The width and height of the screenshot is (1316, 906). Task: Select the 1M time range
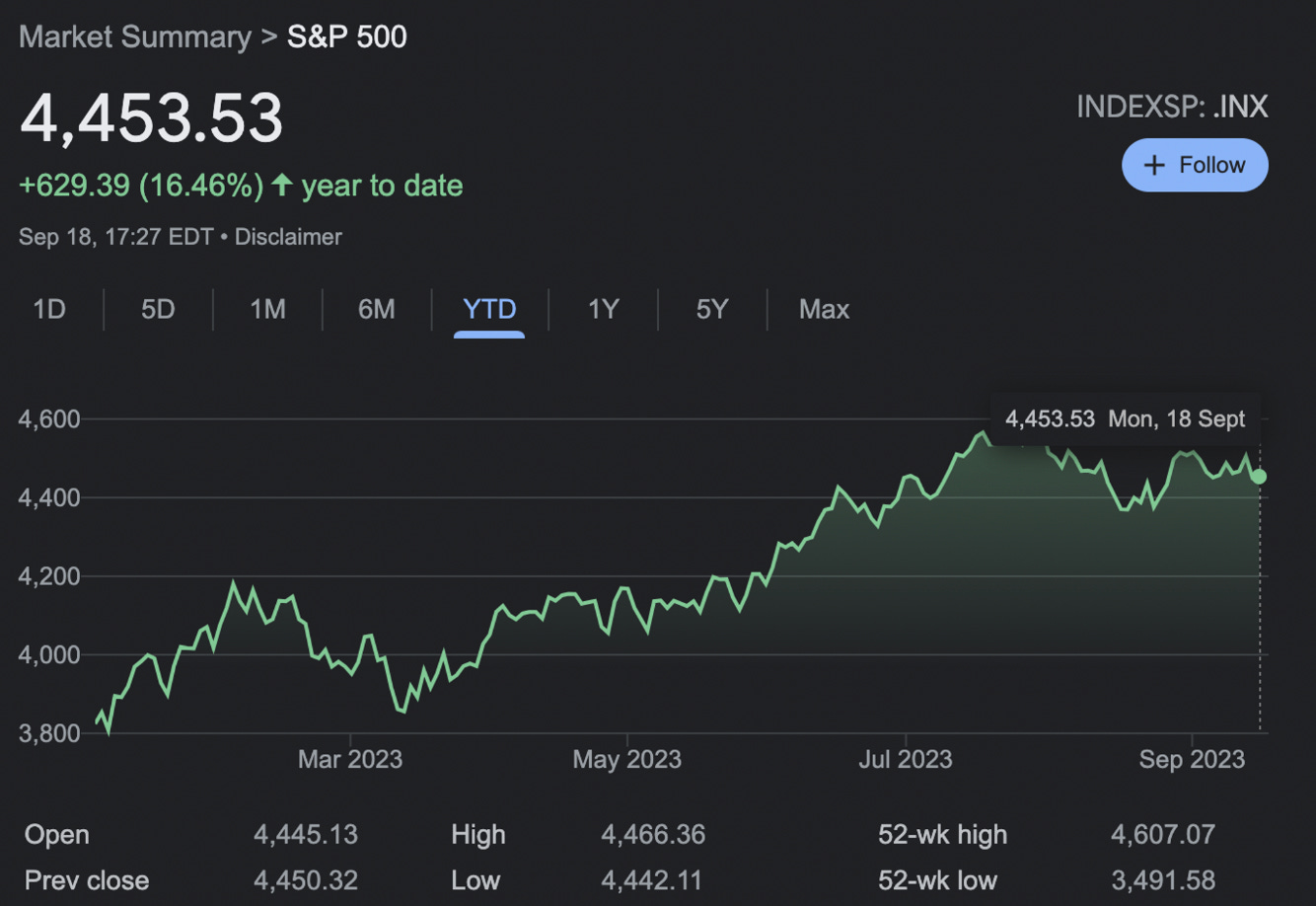pyautogui.click(x=267, y=309)
